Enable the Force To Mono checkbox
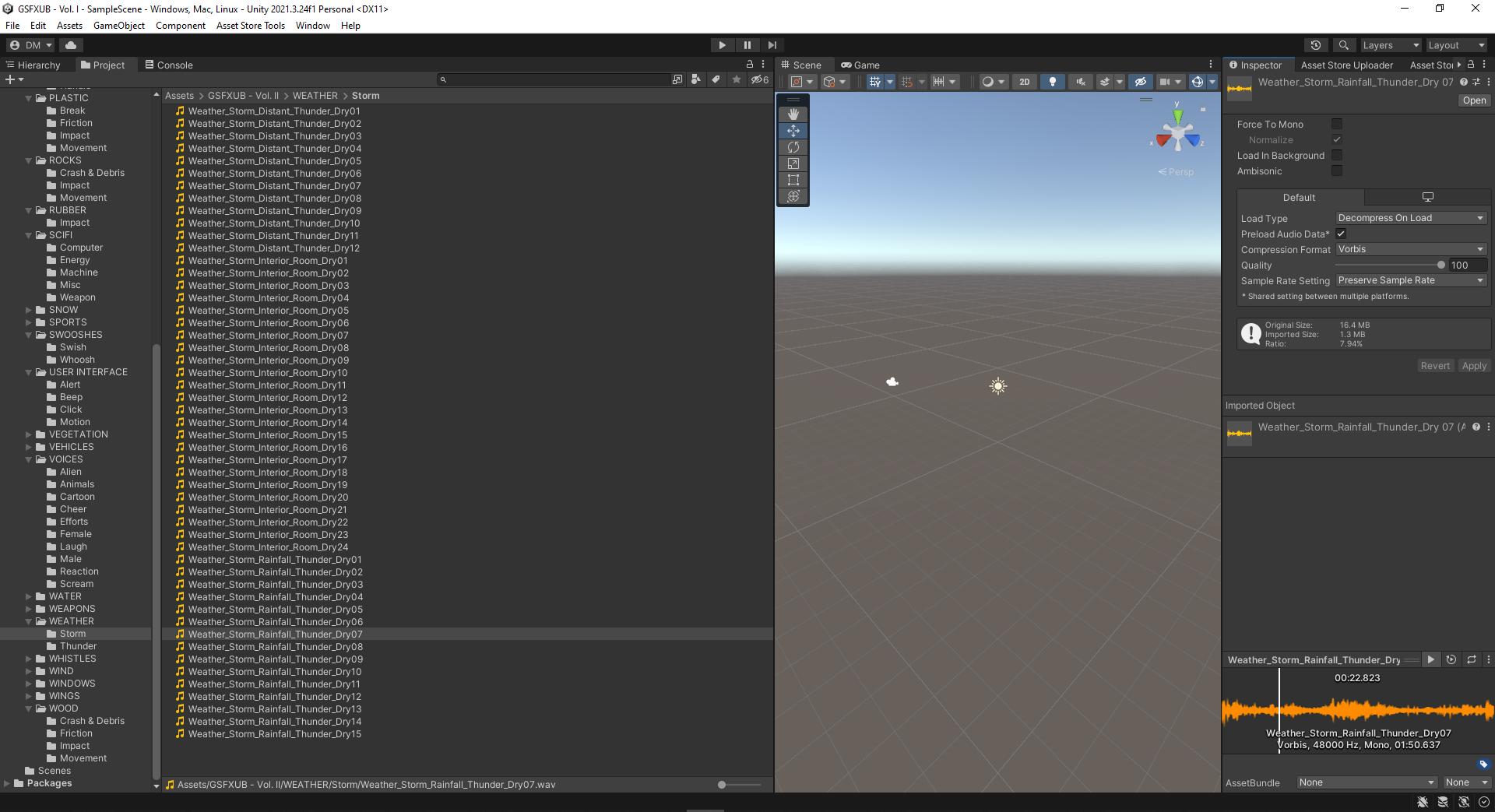 click(1337, 124)
